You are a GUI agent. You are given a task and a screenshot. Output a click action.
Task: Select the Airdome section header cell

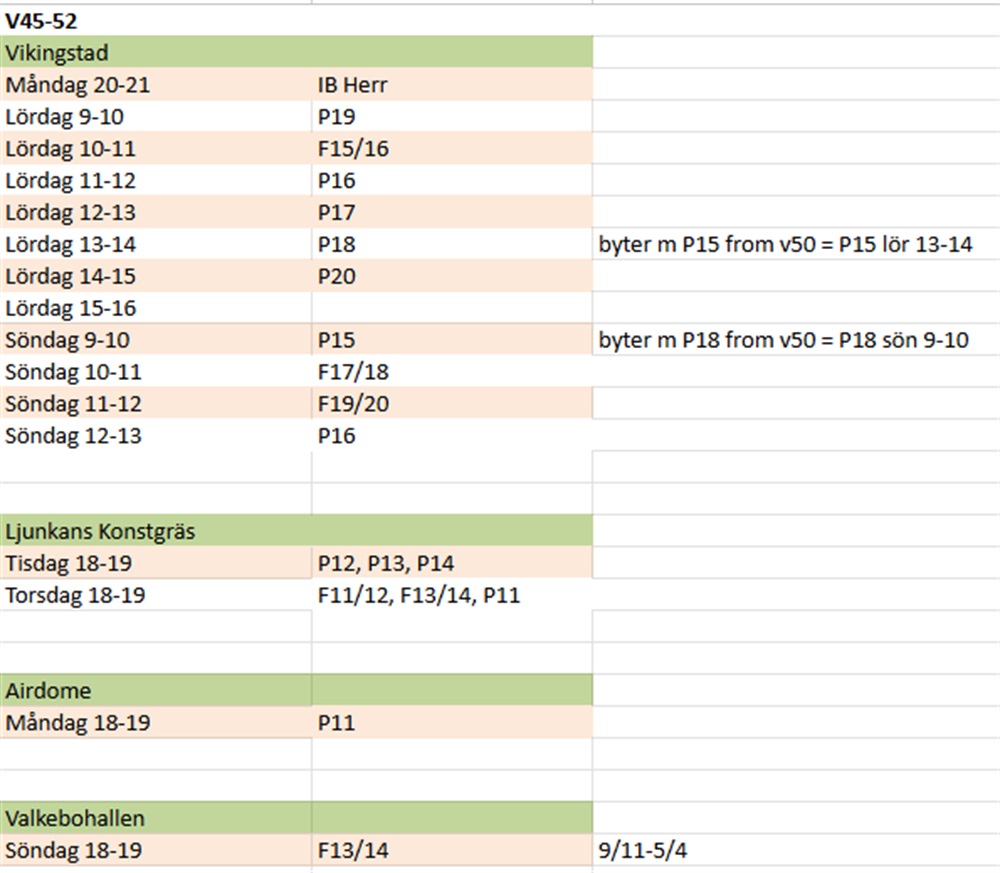click(x=48, y=691)
